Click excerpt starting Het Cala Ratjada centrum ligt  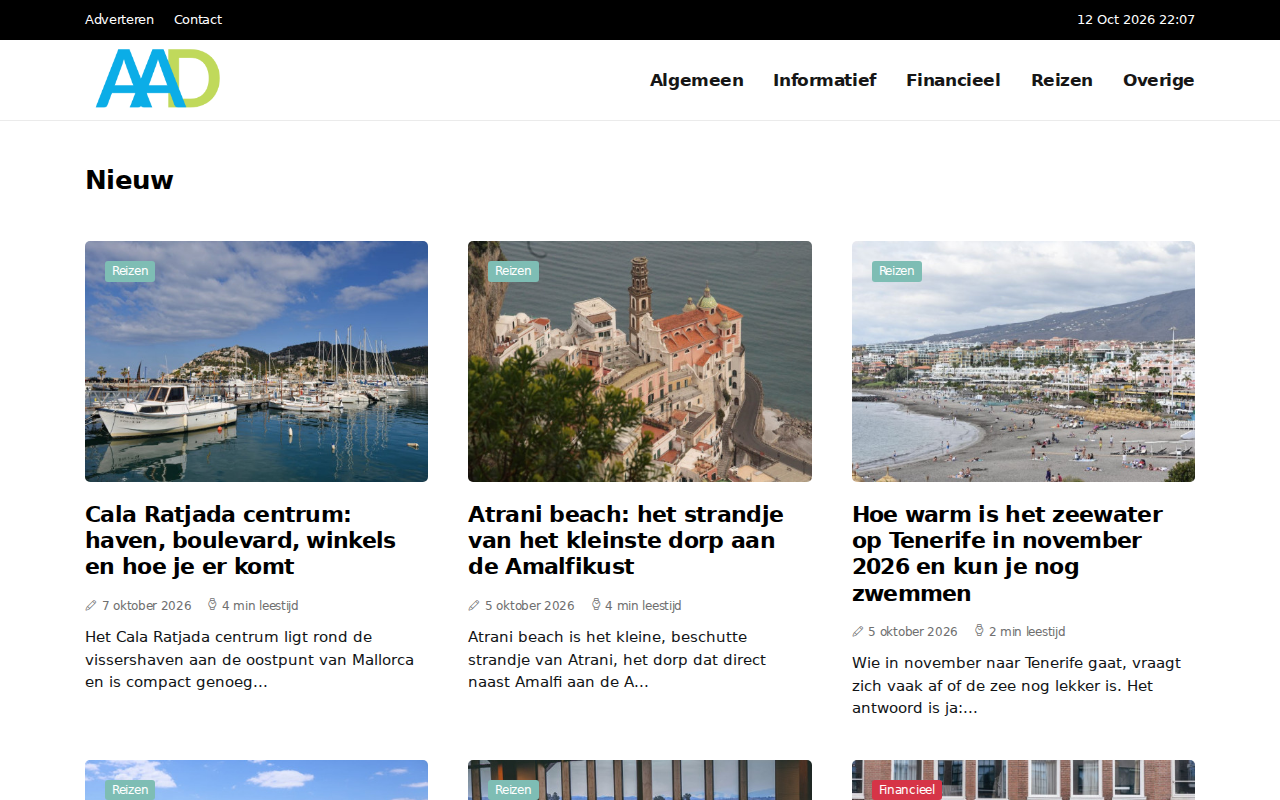(x=250, y=659)
